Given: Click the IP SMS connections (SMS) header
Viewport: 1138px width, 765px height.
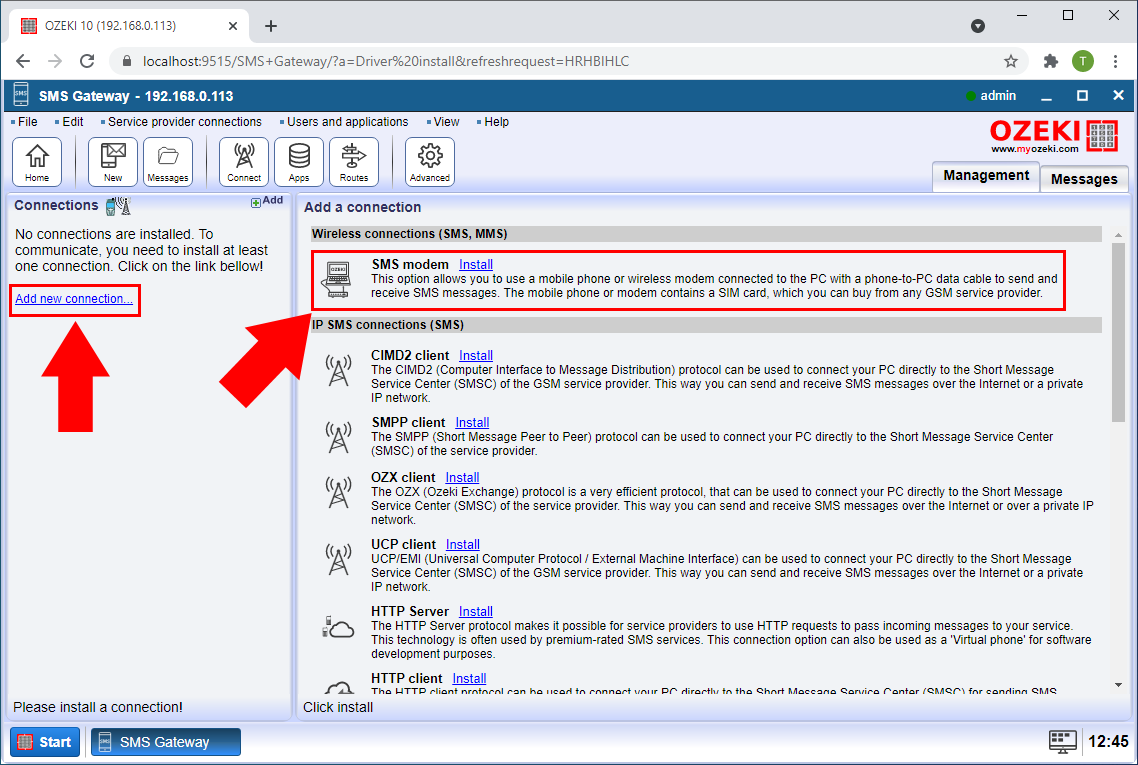Looking at the screenshot, I should click(706, 324).
